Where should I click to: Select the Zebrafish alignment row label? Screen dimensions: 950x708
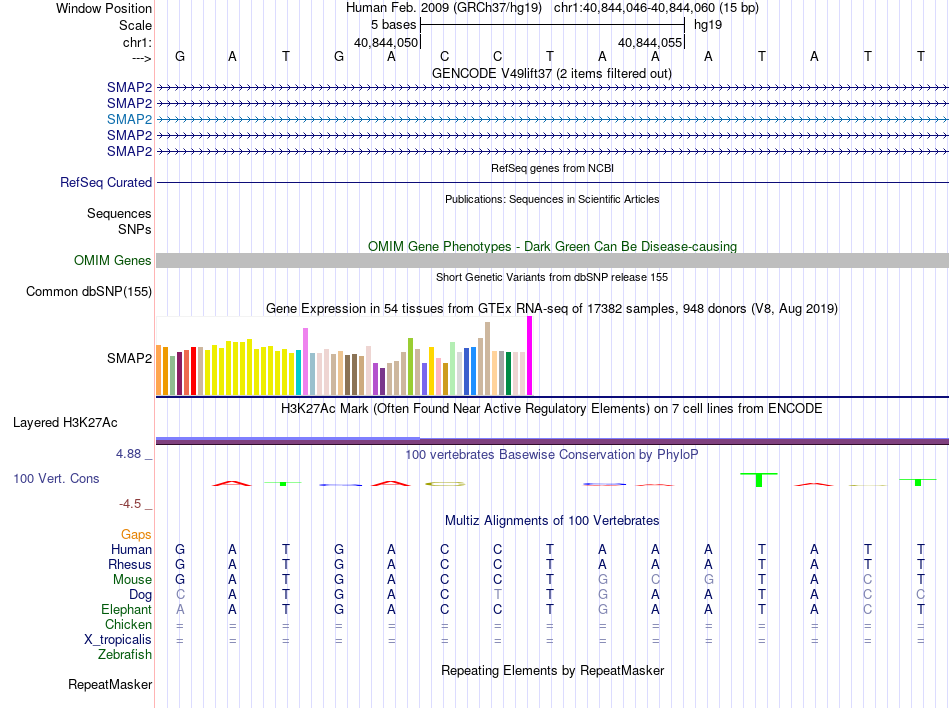point(125,655)
